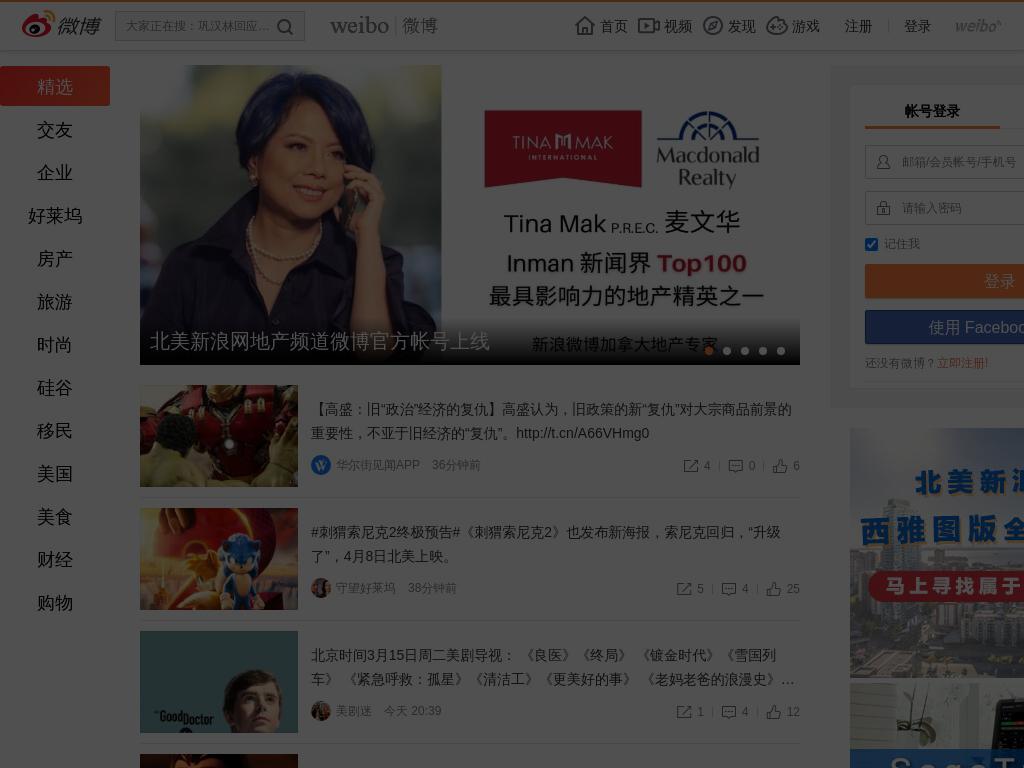Select the 美国 category
Image resolution: width=1024 pixels, height=768 pixels.
coord(55,474)
